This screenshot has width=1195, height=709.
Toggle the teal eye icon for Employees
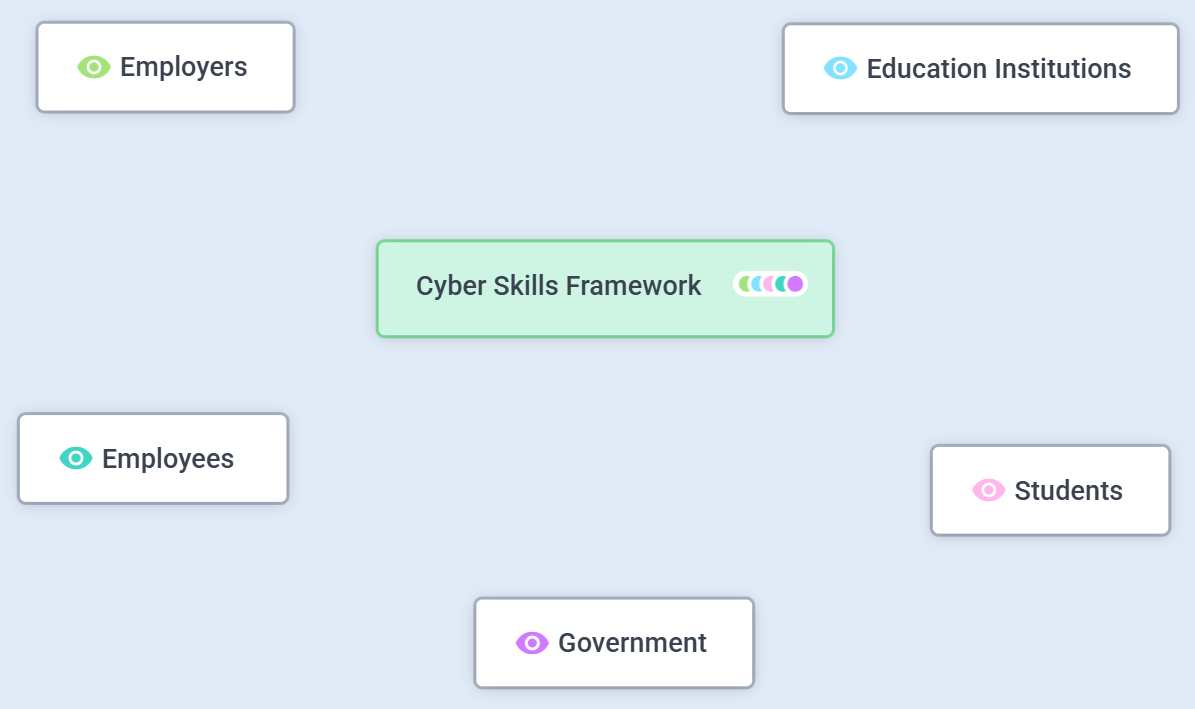(x=75, y=458)
